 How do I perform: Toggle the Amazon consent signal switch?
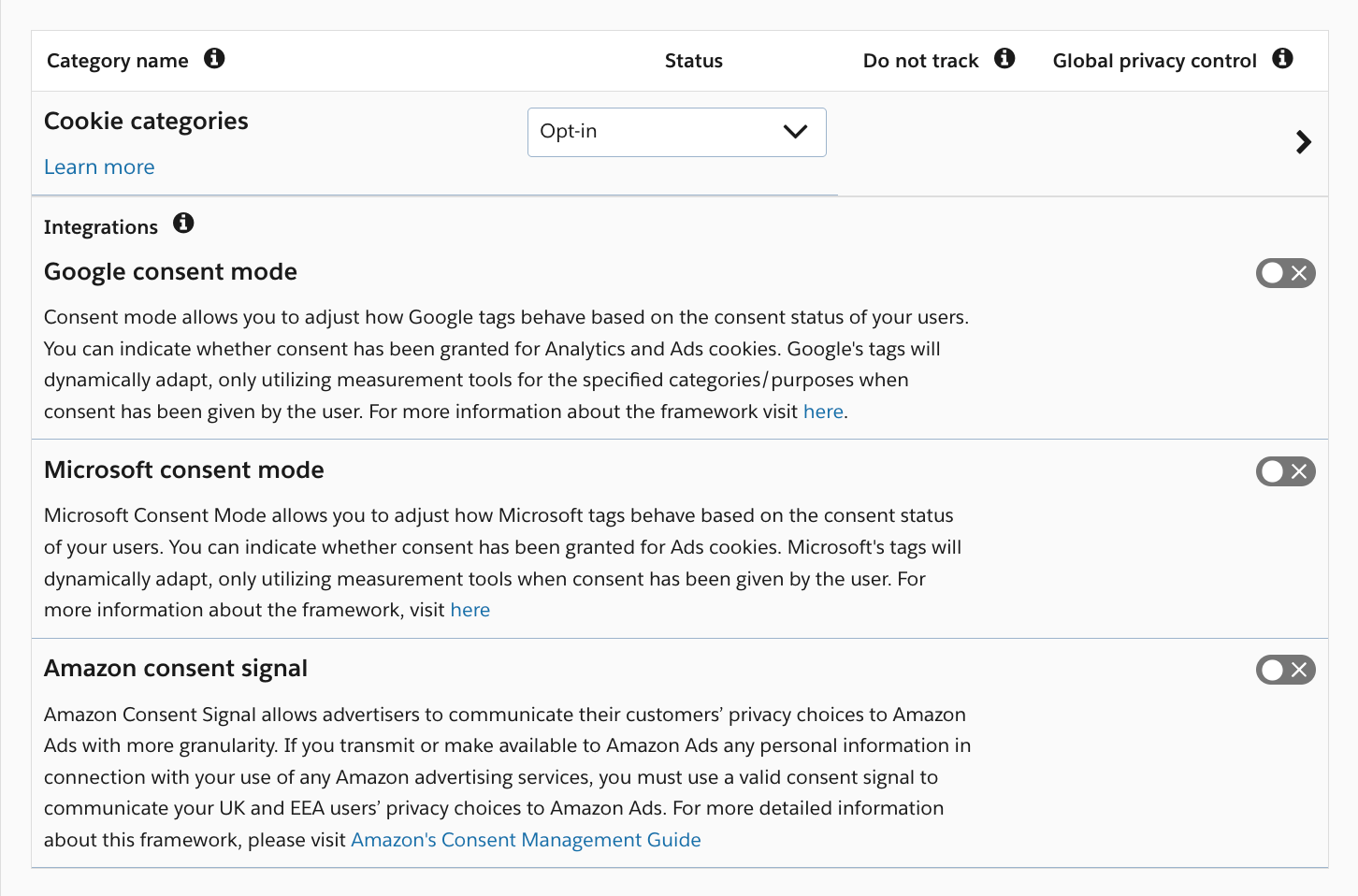[x=1285, y=670]
